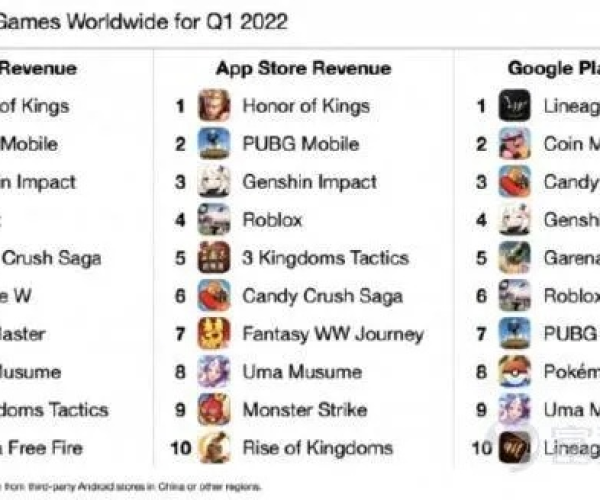Select the Fantasy WW Journey text label
The height and width of the screenshot is (500, 600).
coord(333,334)
